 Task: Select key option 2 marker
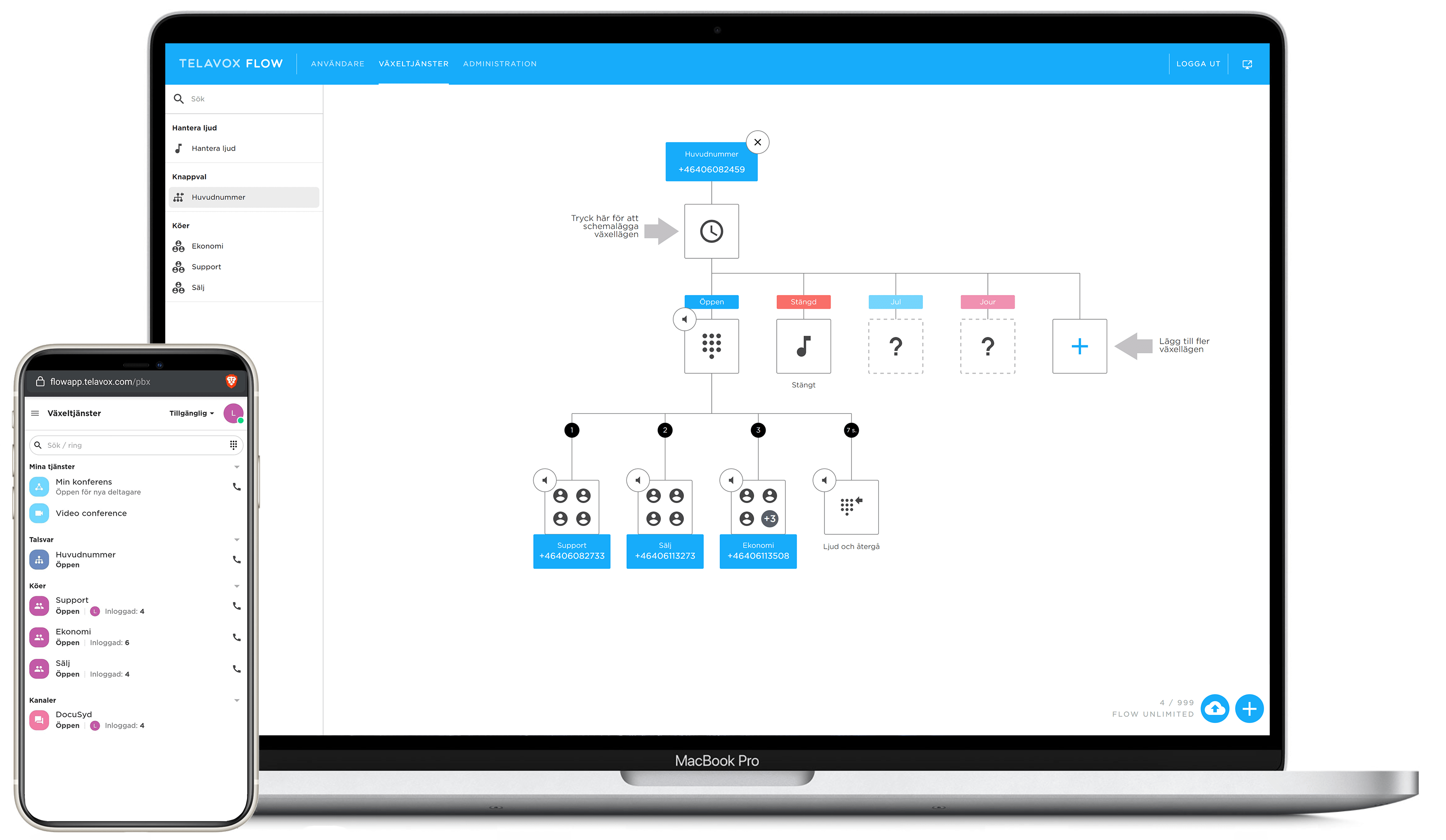pos(665,430)
